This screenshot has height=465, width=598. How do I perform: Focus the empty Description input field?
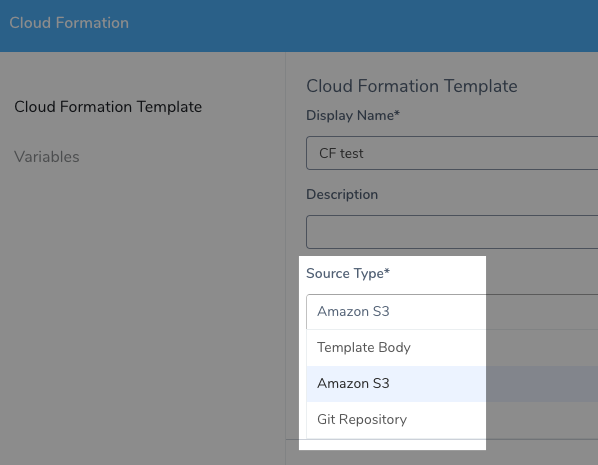(x=452, y=232)
